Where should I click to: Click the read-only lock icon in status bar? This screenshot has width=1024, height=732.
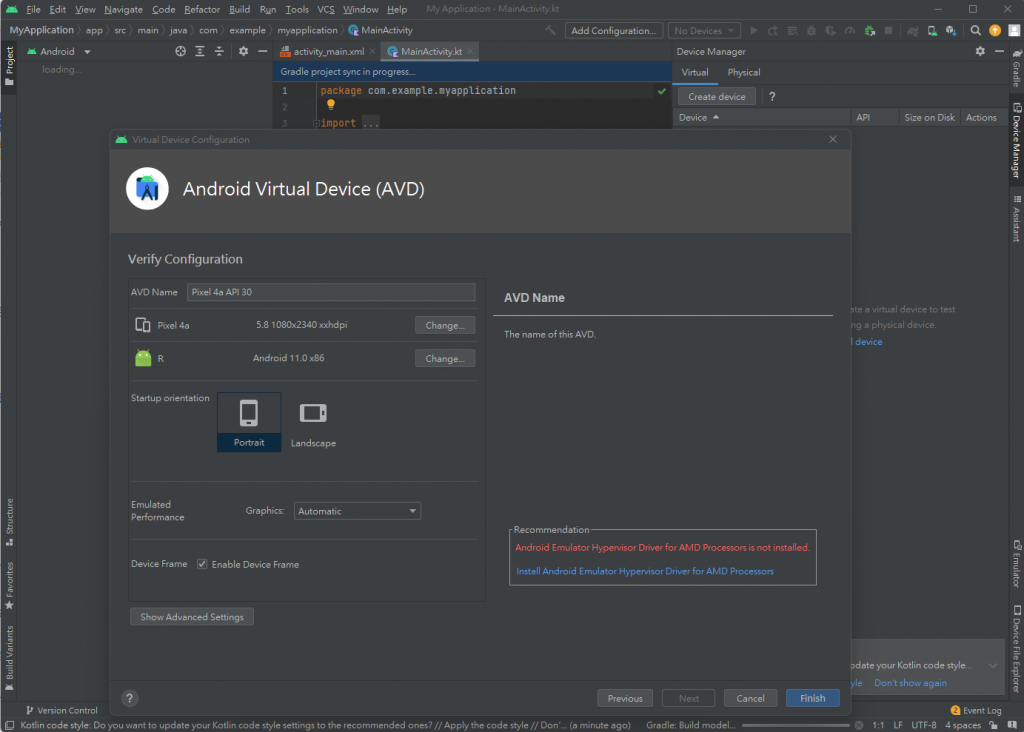(993, 725)
